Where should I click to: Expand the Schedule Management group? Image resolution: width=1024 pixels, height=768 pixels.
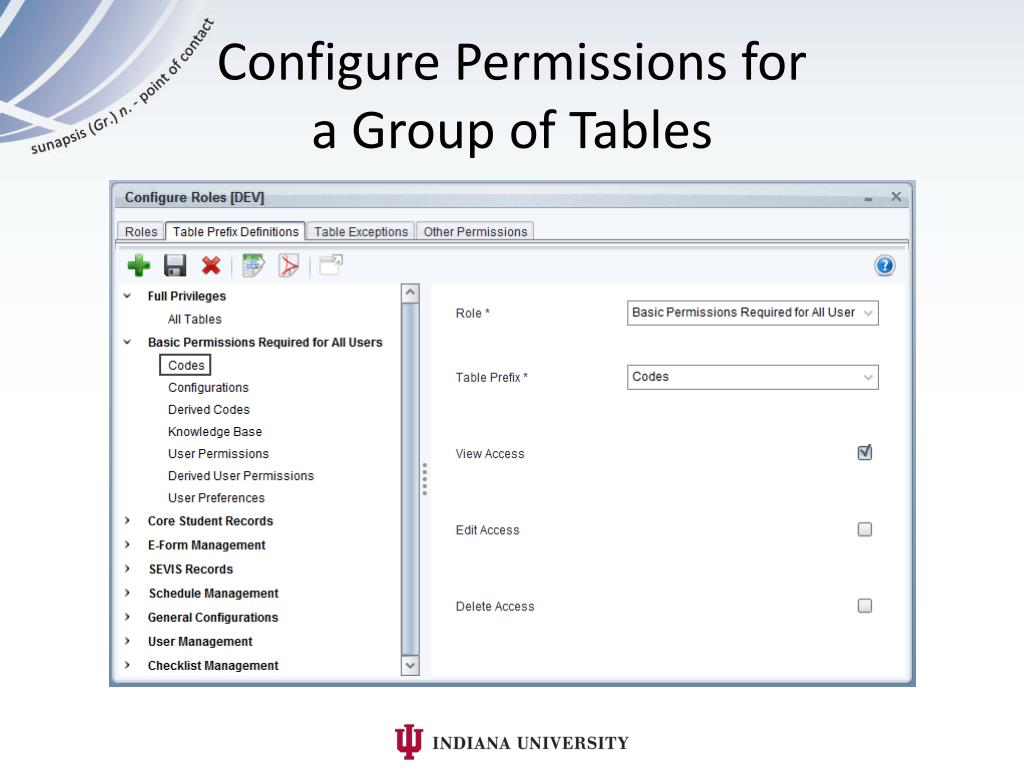pos(127,593)
